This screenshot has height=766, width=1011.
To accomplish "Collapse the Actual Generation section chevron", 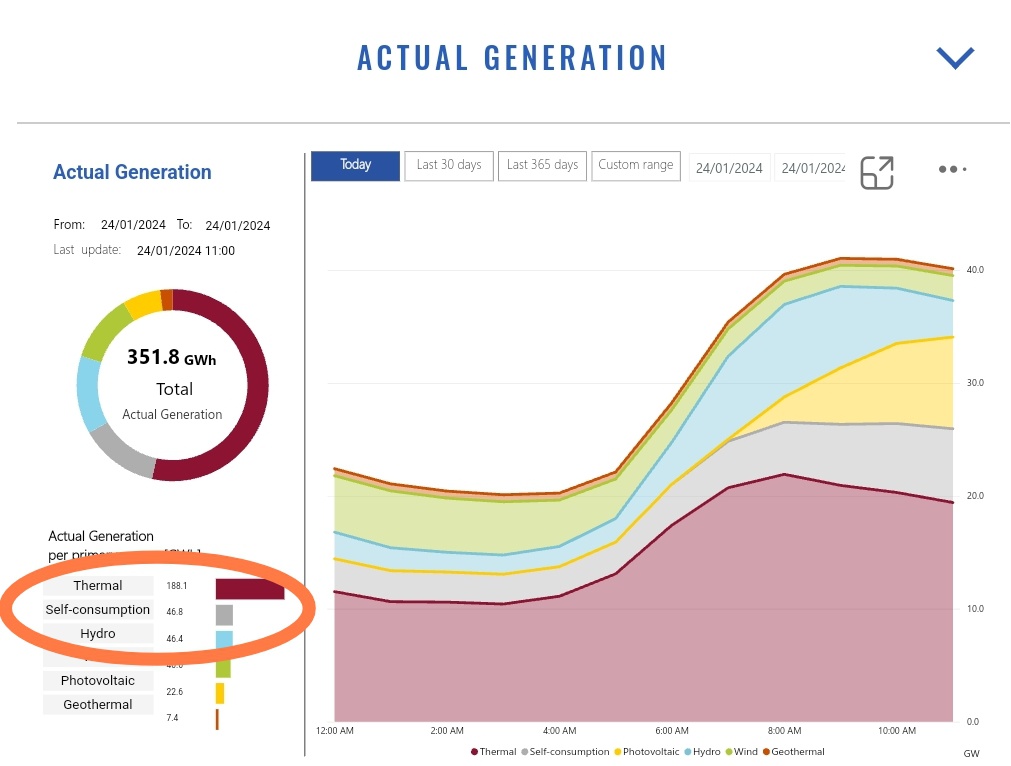I will click(955, 58).
